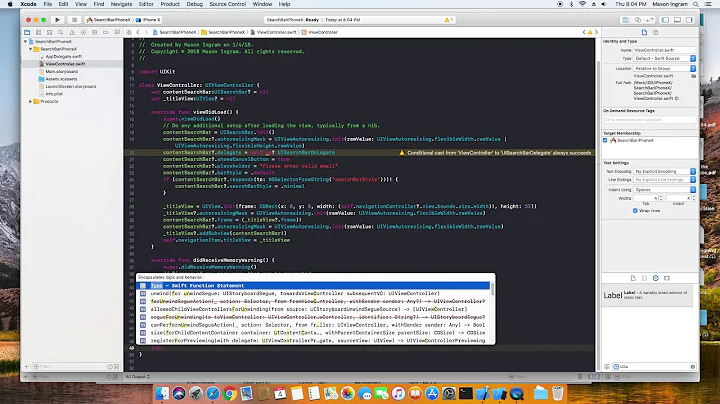
Task: Open the File inspector tab
Action: [x=644, y=32]
